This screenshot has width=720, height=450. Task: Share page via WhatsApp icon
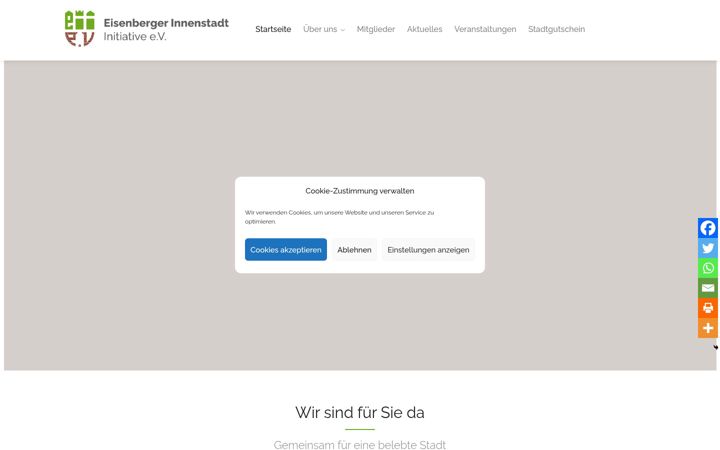(708, 268)
